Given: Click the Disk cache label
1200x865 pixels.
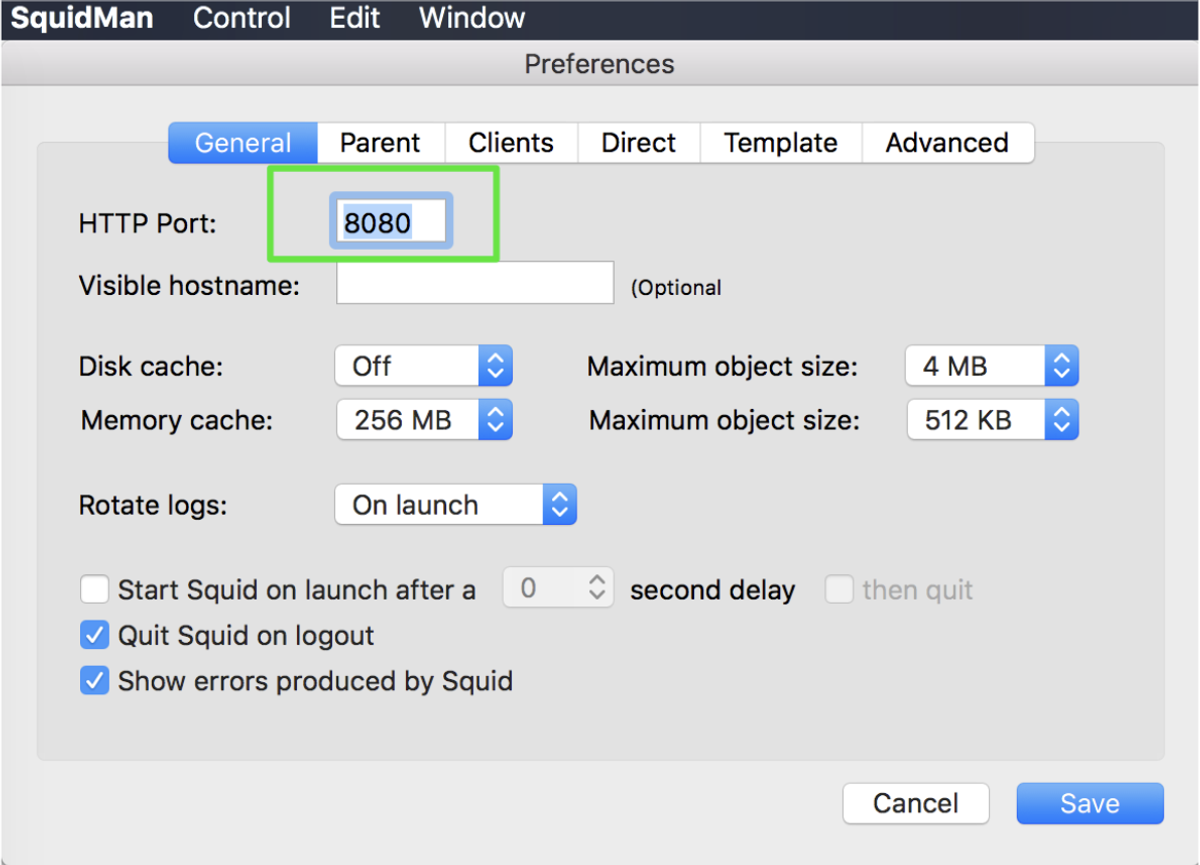Looking at the screenshot, I should pos(151,366).
